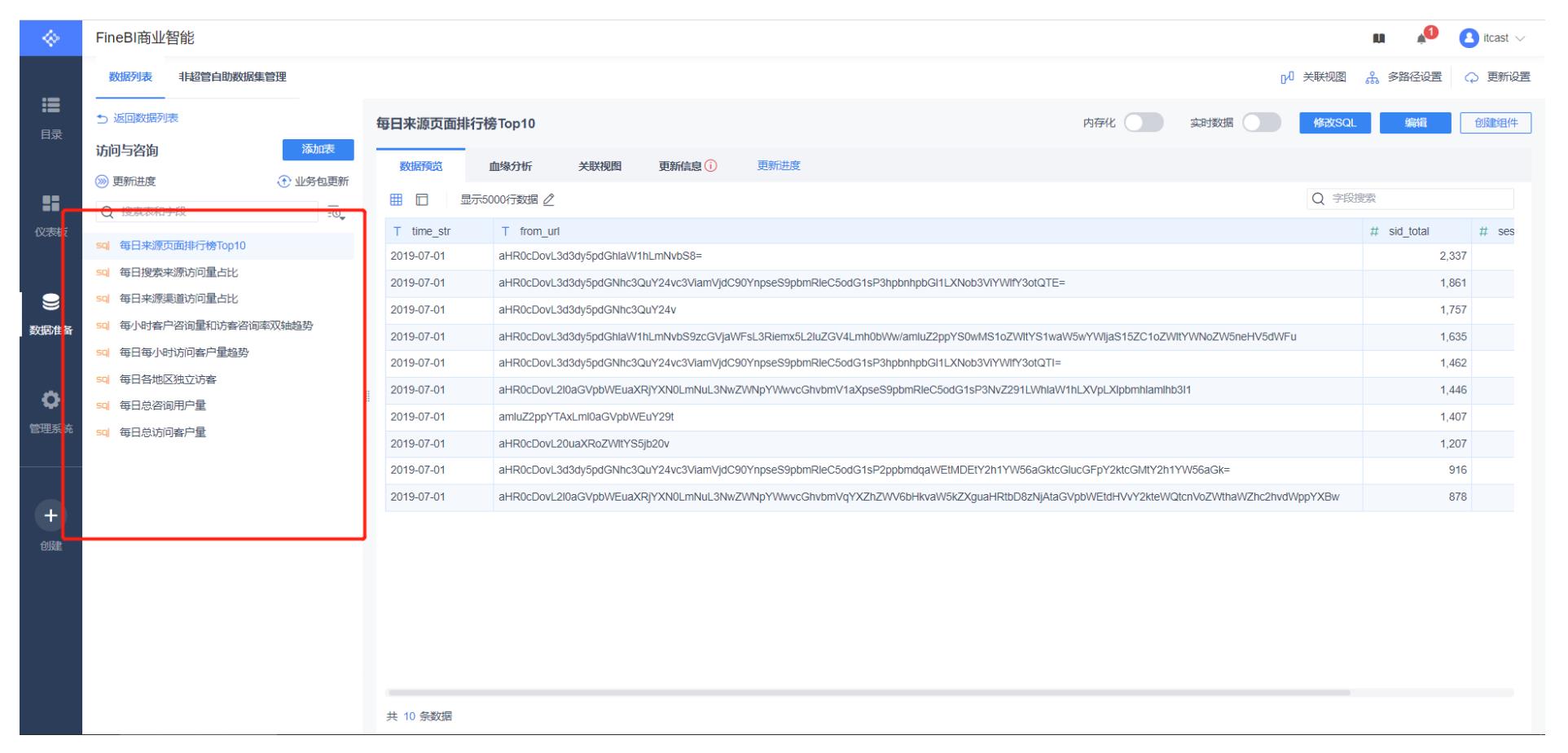The image size is (1568, 753).
Task: Open the 管理系统 gear sidebar icon
Action: [51, 400]
